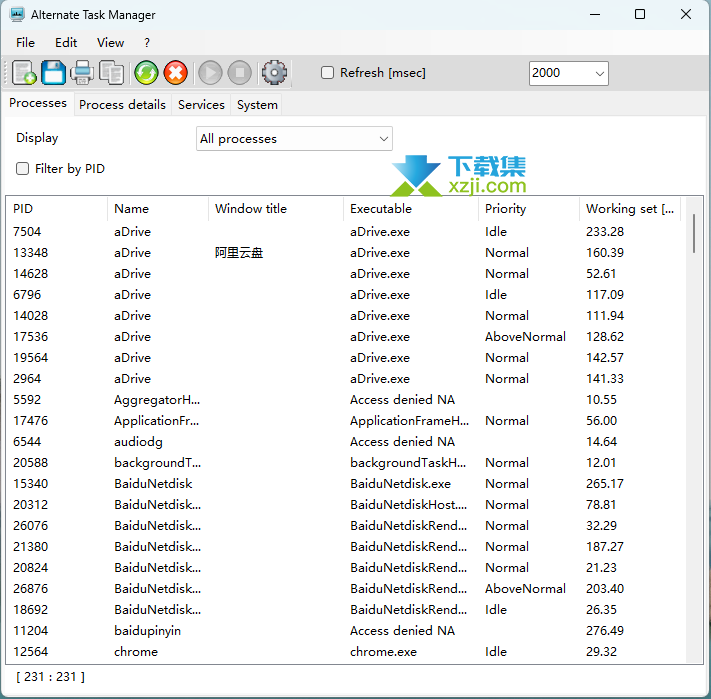Select the chrome process PID 12564
Screen dimensions: 711x699
345,652
